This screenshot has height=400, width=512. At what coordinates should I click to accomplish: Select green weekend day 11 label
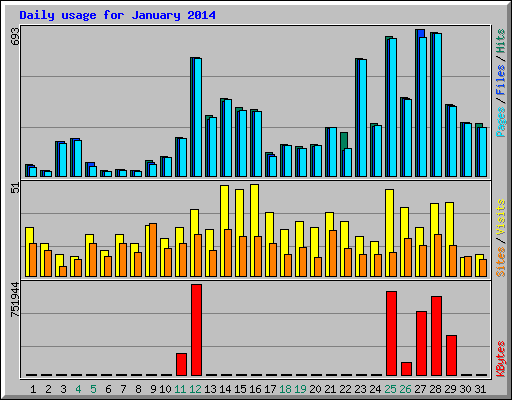[x=180, y=389]
